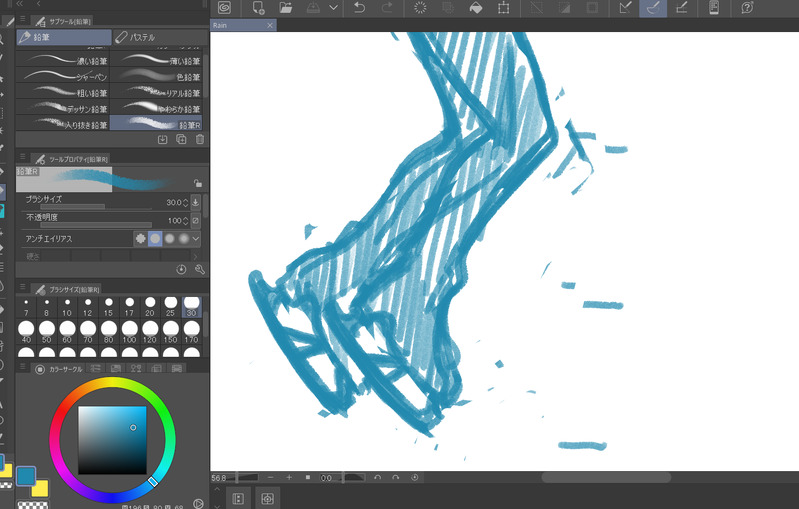Image resolution: width=799 pixels, height=509 pixels.
Task: Open sub tool detail wrench icon
Action: click(200, 270)
